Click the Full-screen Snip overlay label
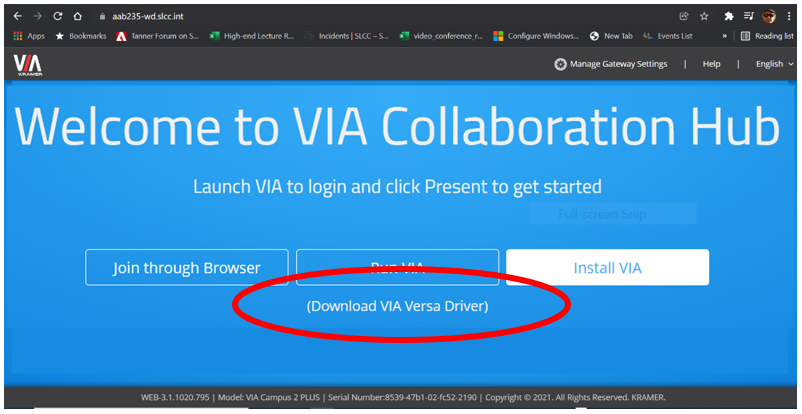Screen dimensions: 802x414 (x=613, y=213)
